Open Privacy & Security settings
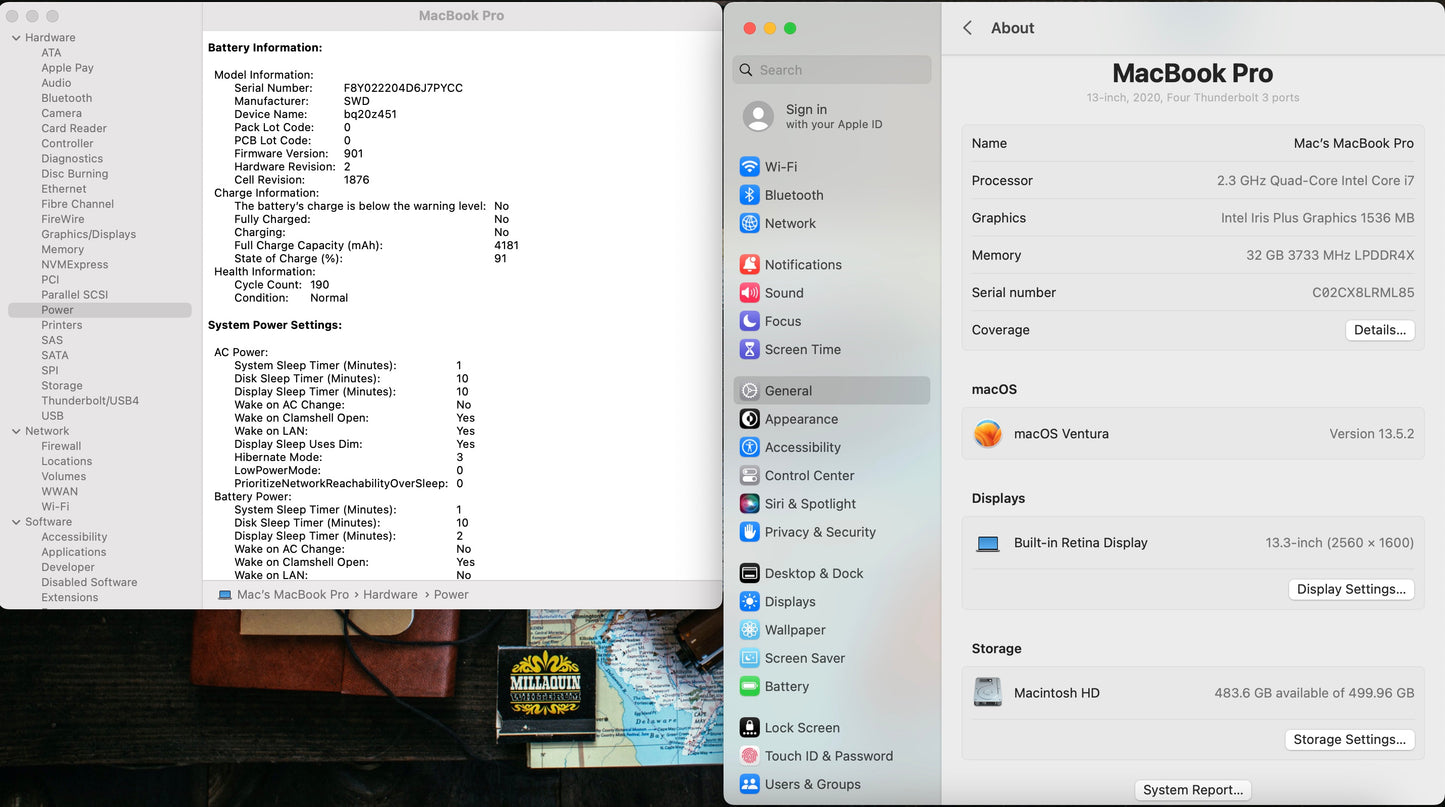The height and width of the screenshot is (807, 1445). pyautogui.click(x=819, y=532)
